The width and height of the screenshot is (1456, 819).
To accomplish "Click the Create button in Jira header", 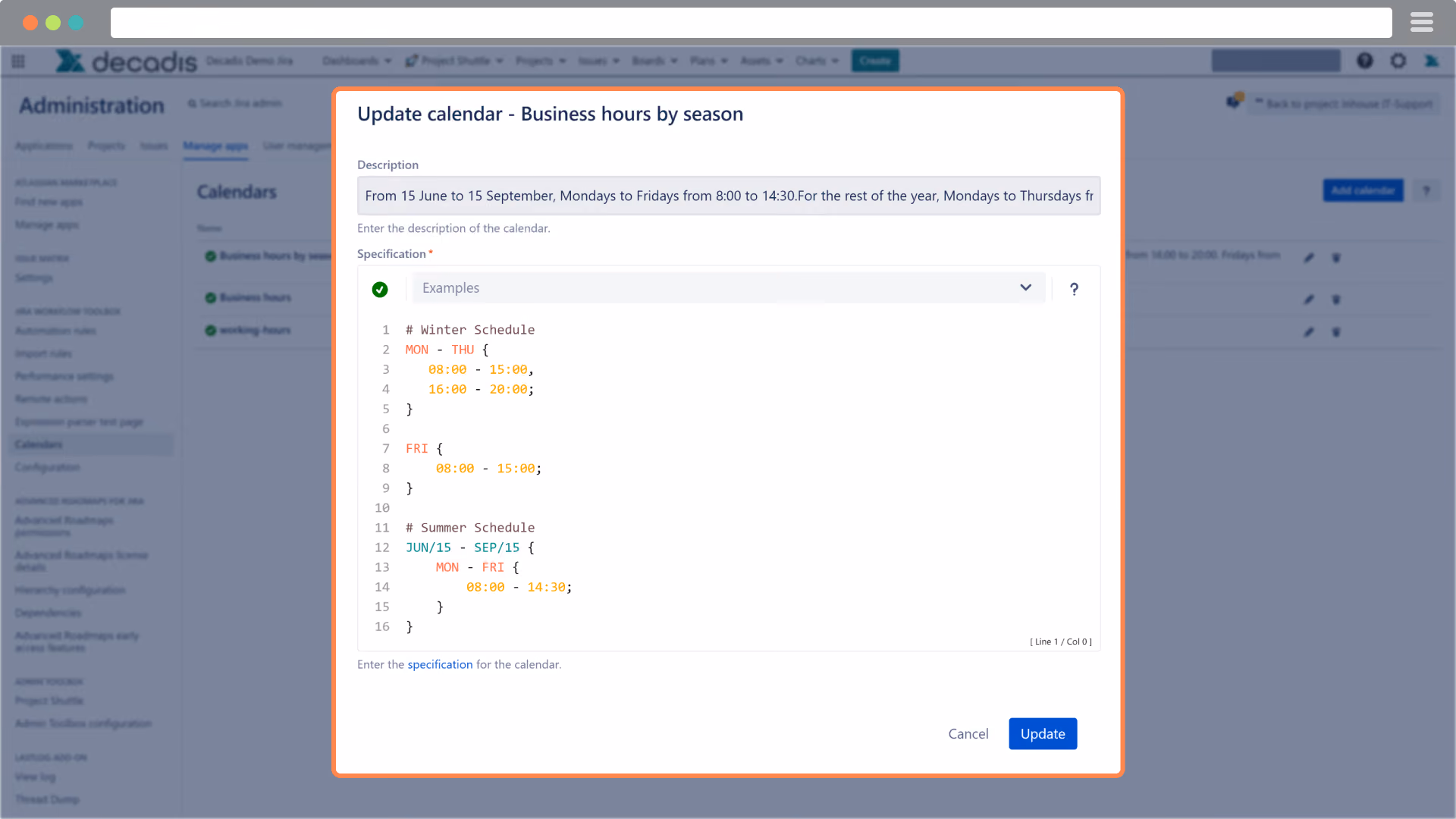I will (x=875, y=61).
